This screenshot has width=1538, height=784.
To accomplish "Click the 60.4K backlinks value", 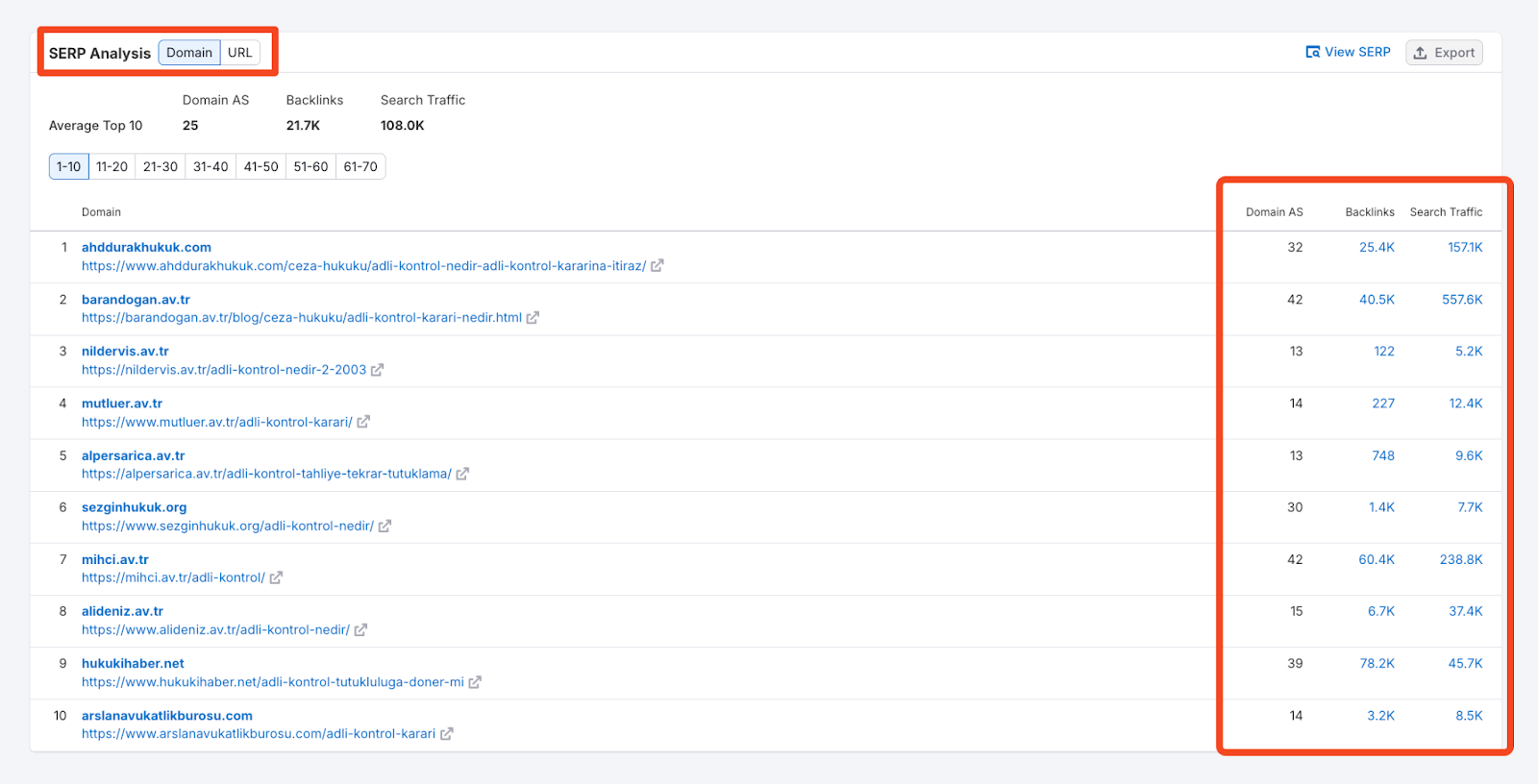I will tap(1377, 559).
